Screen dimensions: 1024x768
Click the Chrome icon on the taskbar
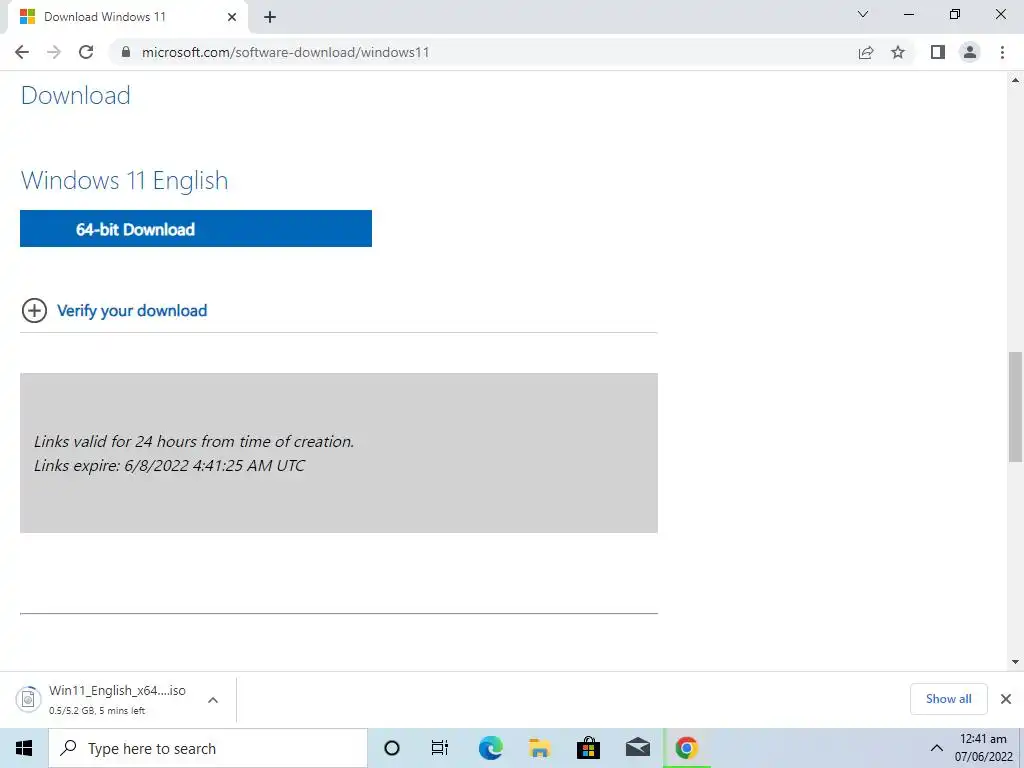tap(686, 748)
